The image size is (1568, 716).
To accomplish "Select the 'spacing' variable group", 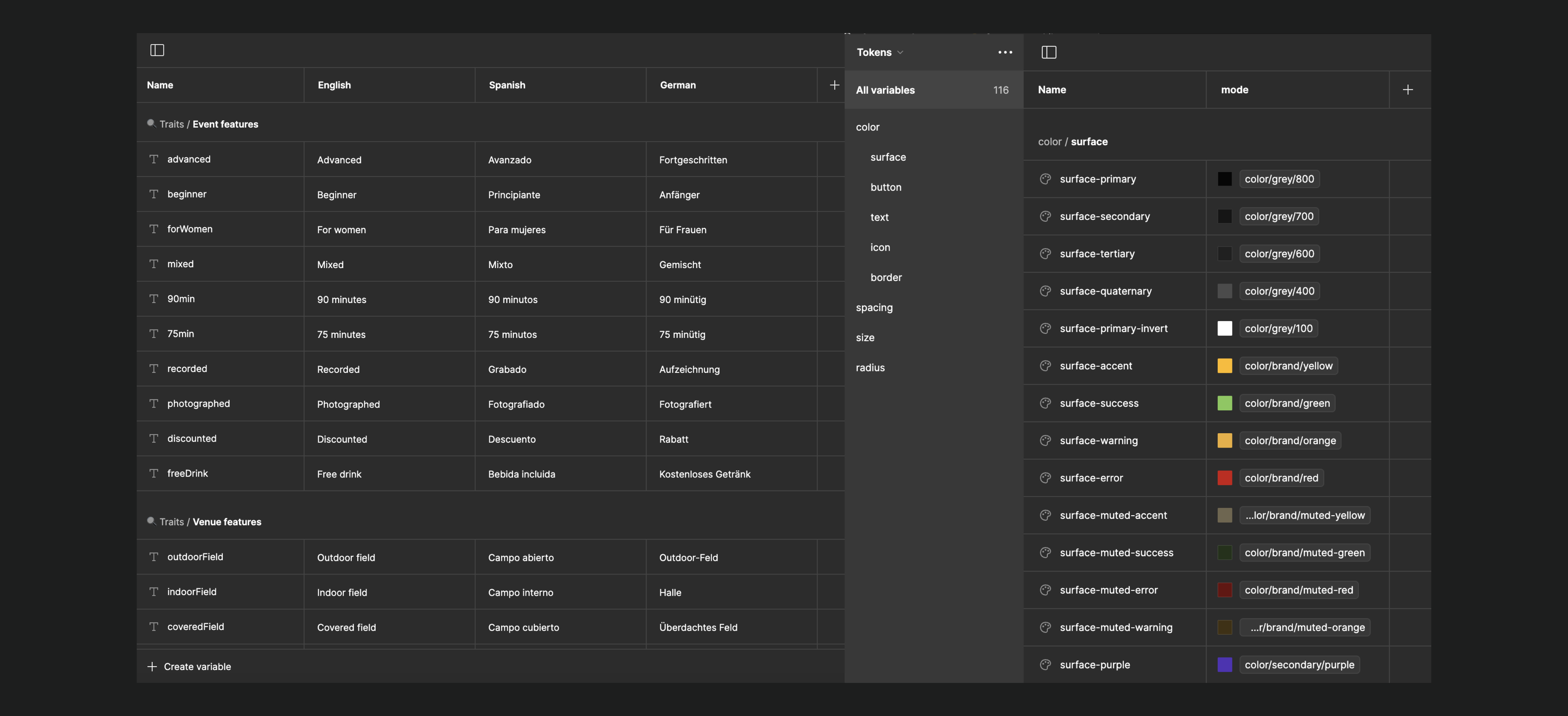I will pyautogui.click(x=874, y=307).
